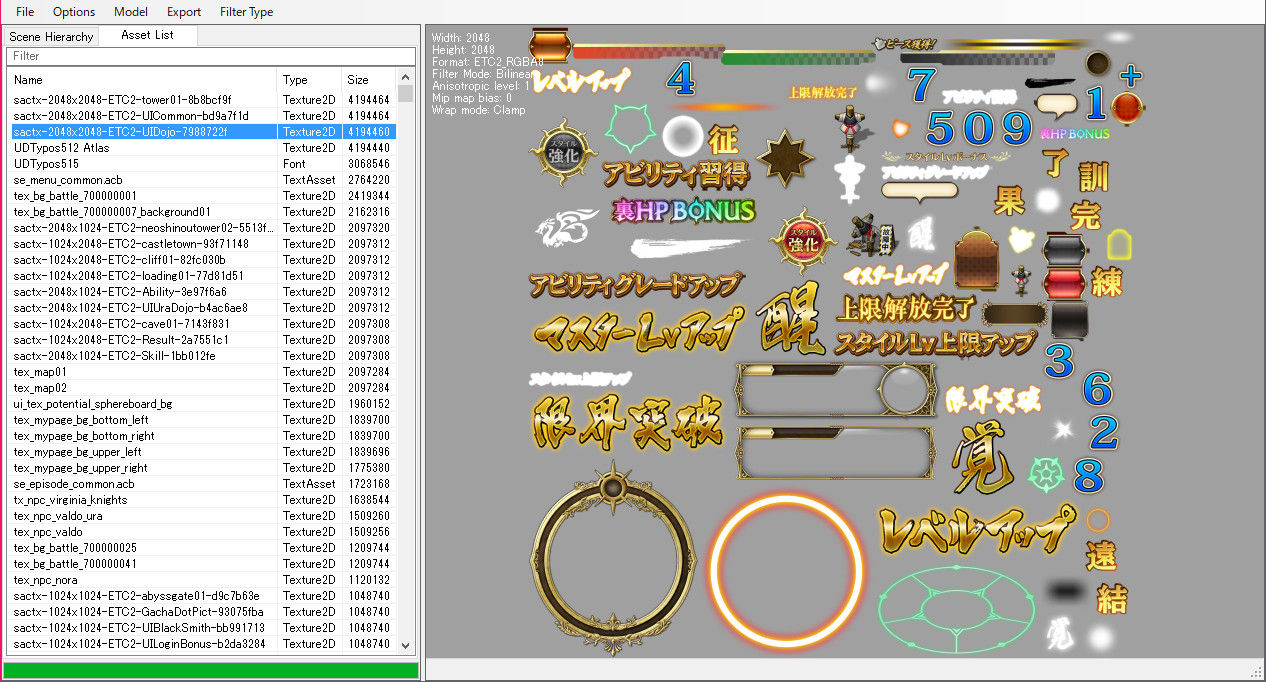Select tex_mypage_bg_upper_right texture
Viewport: 1266px width, 682px height.
(x=203, y=468)
